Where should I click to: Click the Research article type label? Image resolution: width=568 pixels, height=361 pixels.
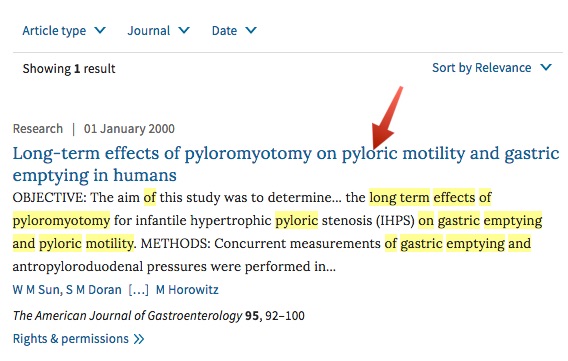tap(38, 129)
